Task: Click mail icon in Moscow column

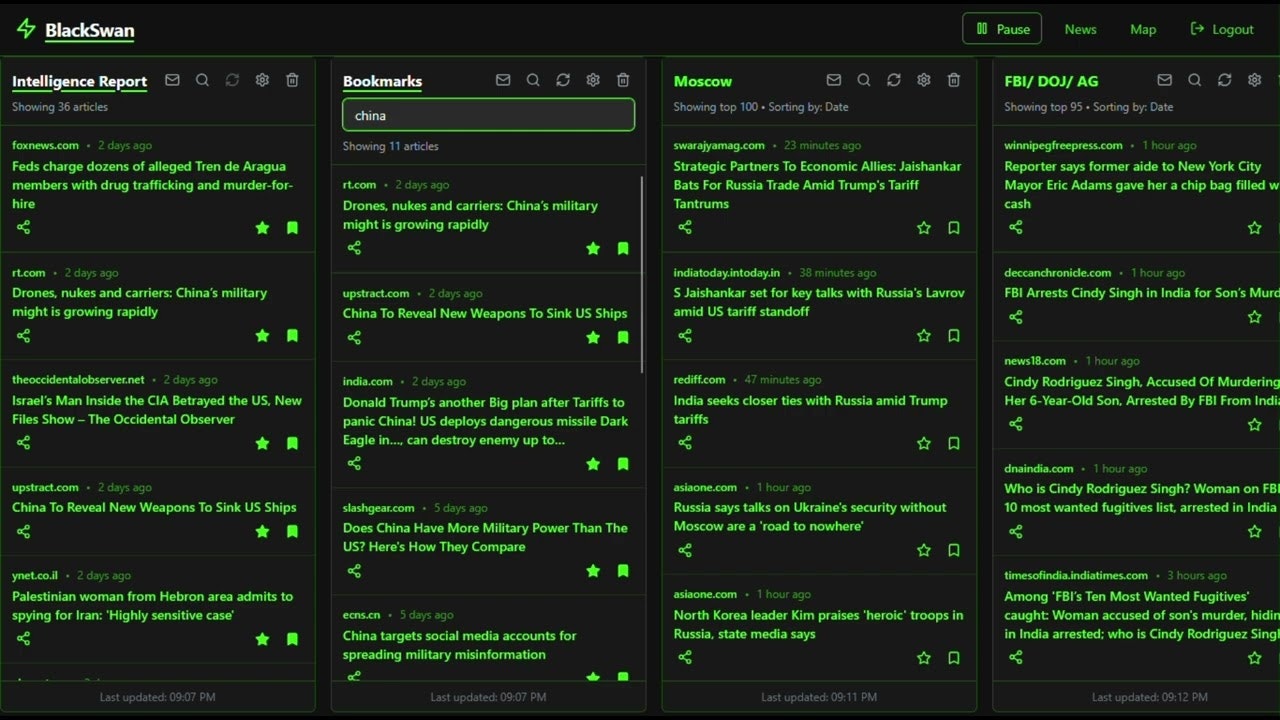Action: pos(834,80)
